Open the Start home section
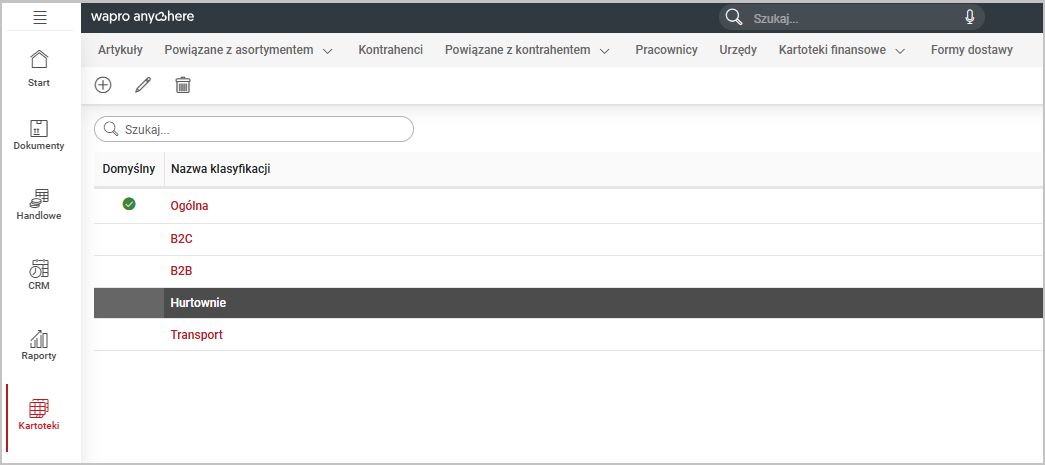This screenshot has width=1045, height=465. [x=39, y=67]
